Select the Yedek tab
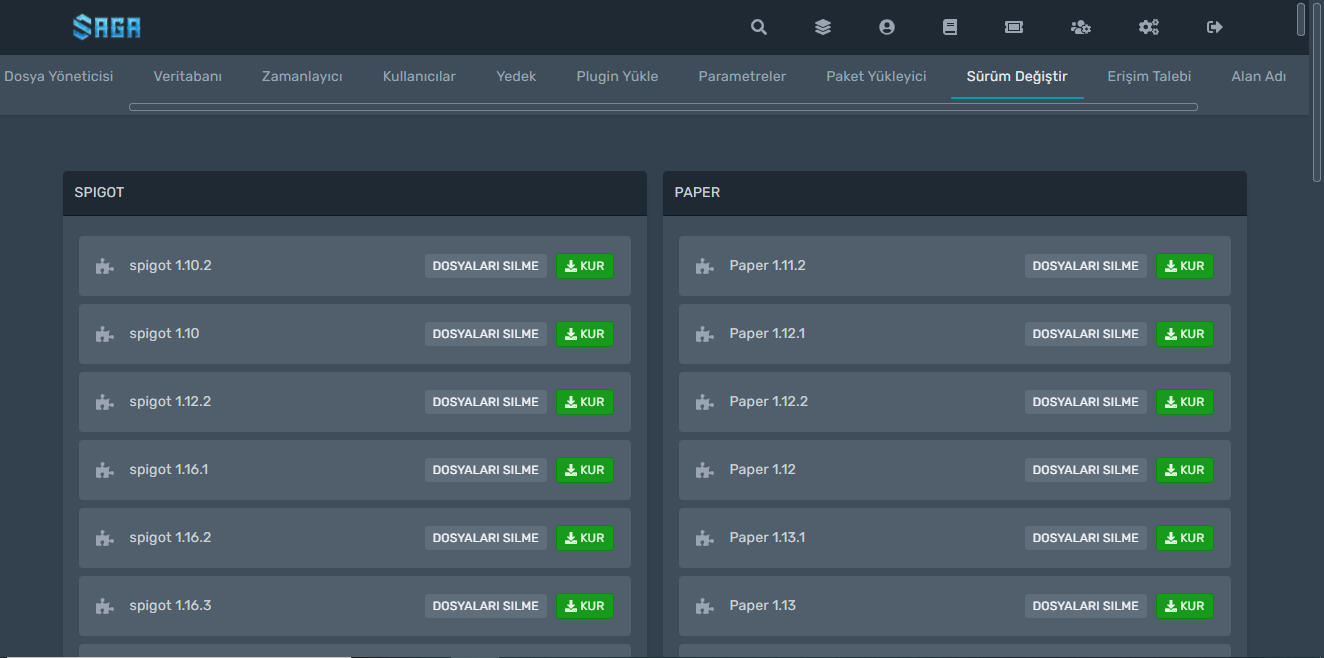Image resolution: width=1324 pixels, height=658 pixels. point(516,77)
